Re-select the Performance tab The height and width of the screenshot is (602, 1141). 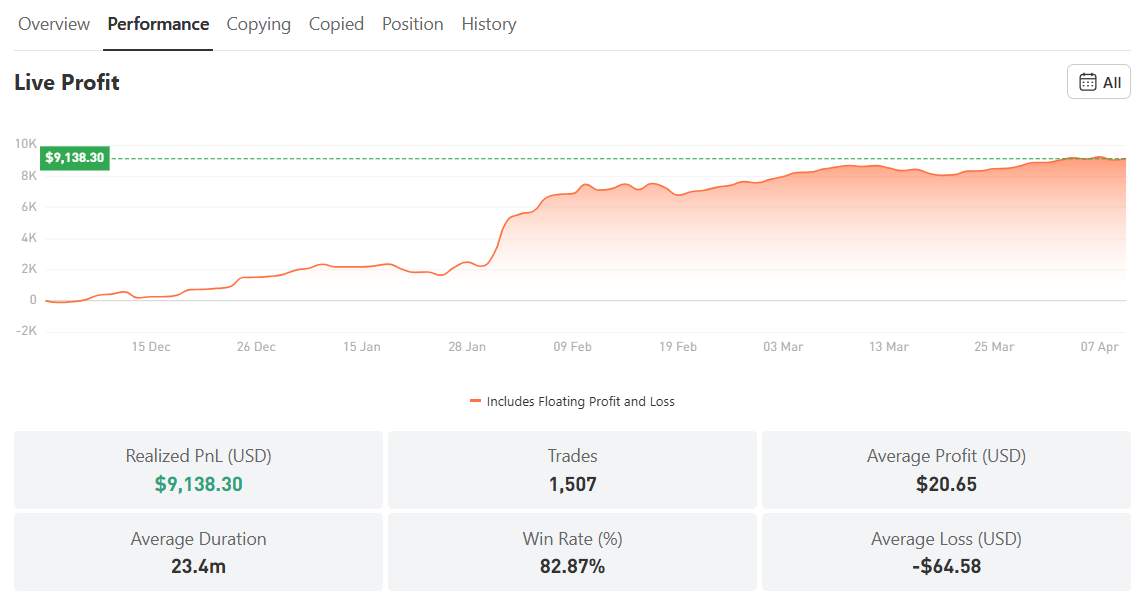(158, 24)
